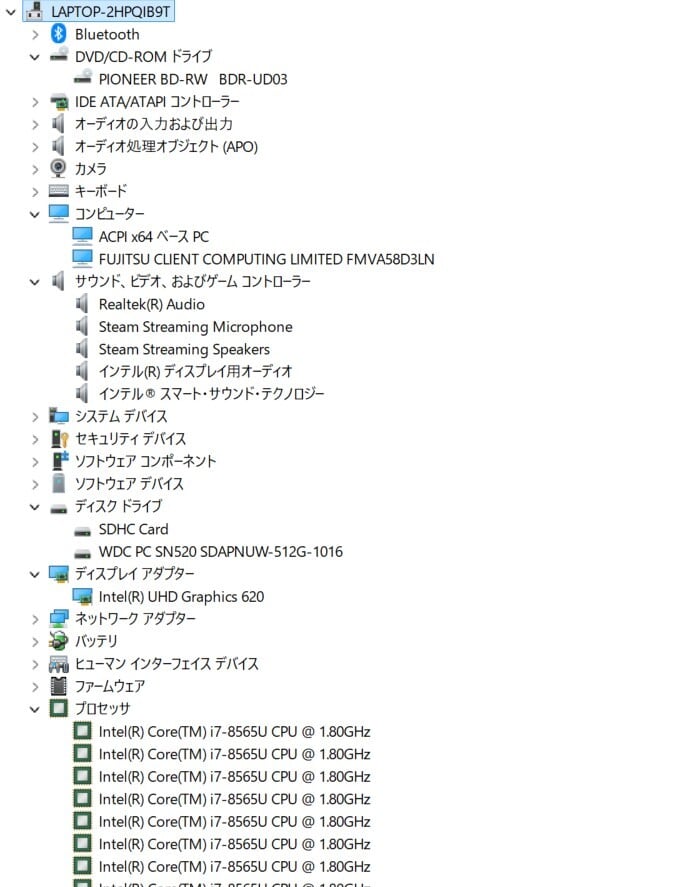Click the DVD/CD-ROM drive category icon
685x887 pixels.
[59, 55]
